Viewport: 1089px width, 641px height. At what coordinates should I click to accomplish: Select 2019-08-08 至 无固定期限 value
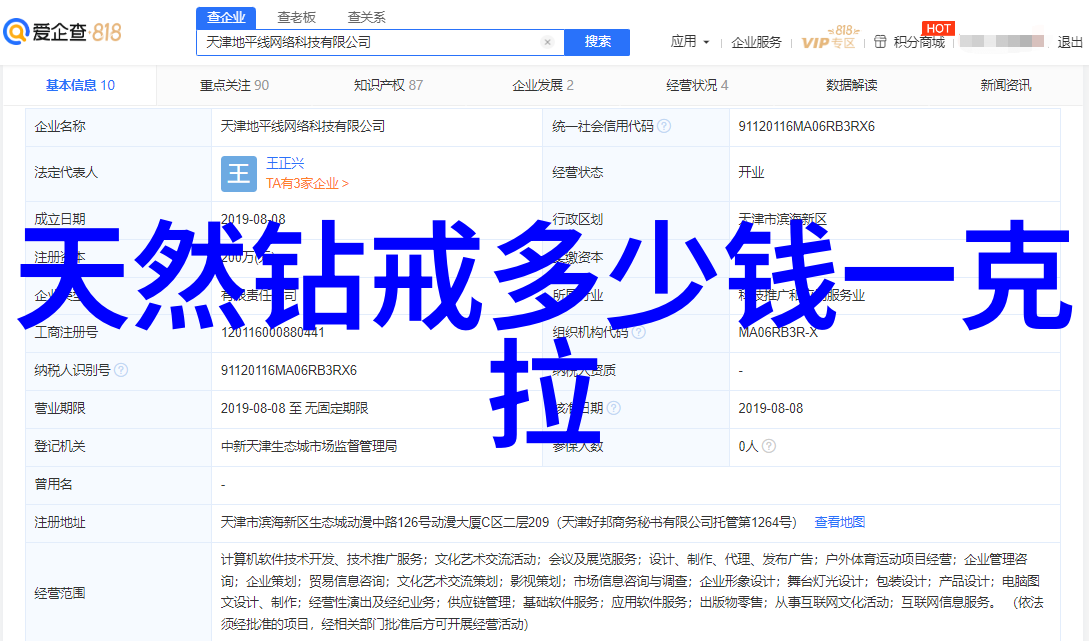294,408
